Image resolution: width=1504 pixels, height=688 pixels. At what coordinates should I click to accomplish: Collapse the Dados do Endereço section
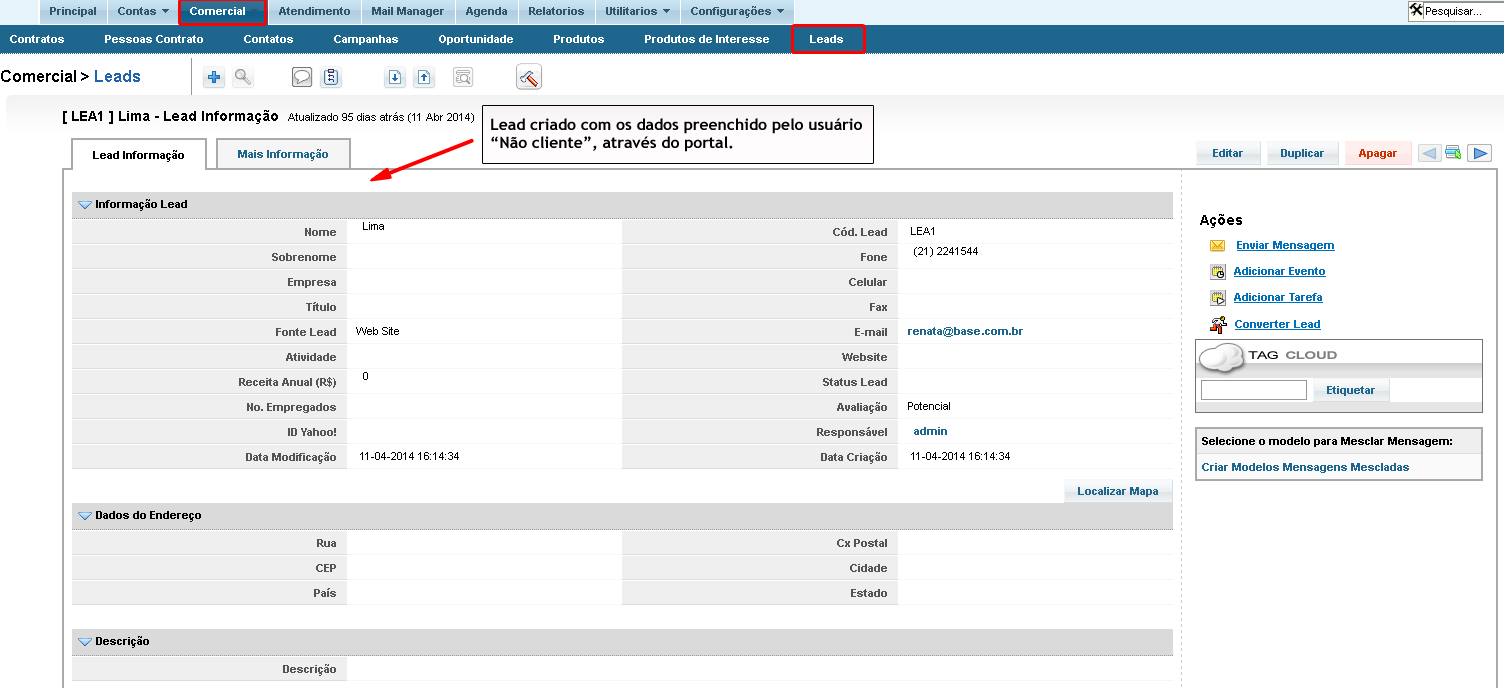coord(85,516)
